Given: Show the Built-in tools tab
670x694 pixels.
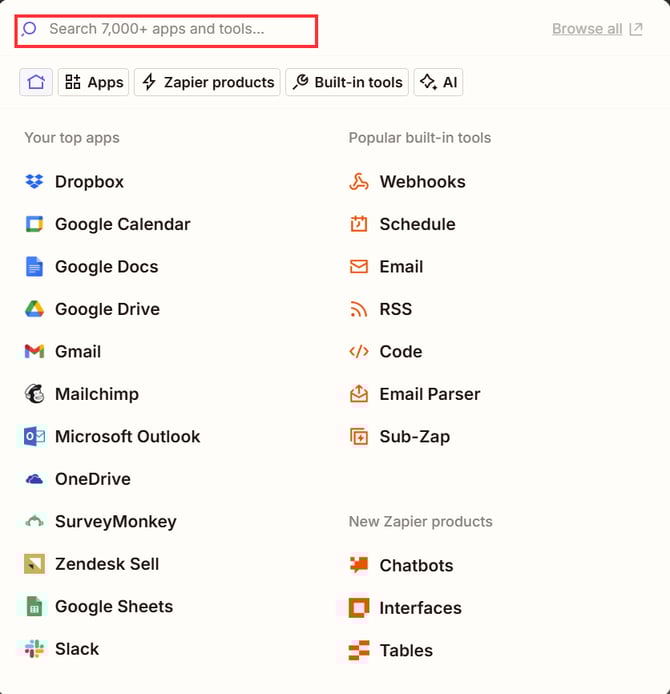Looking at the screenshot, I should coord(348,82).
